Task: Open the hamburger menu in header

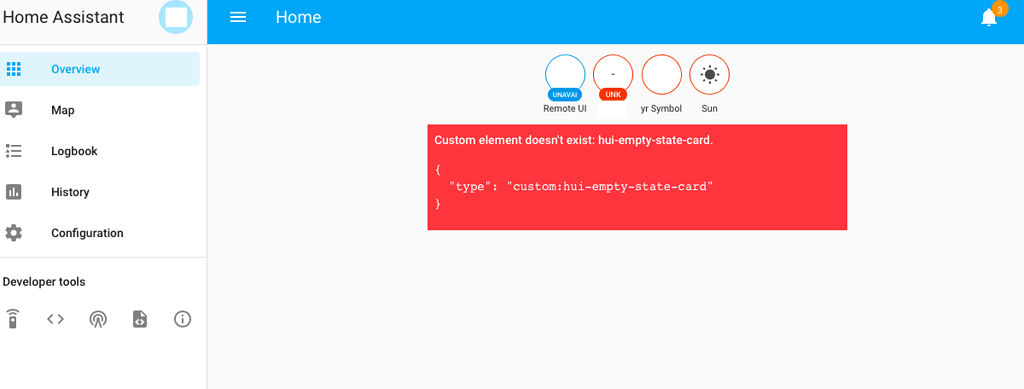Action: tap(238, 18)
